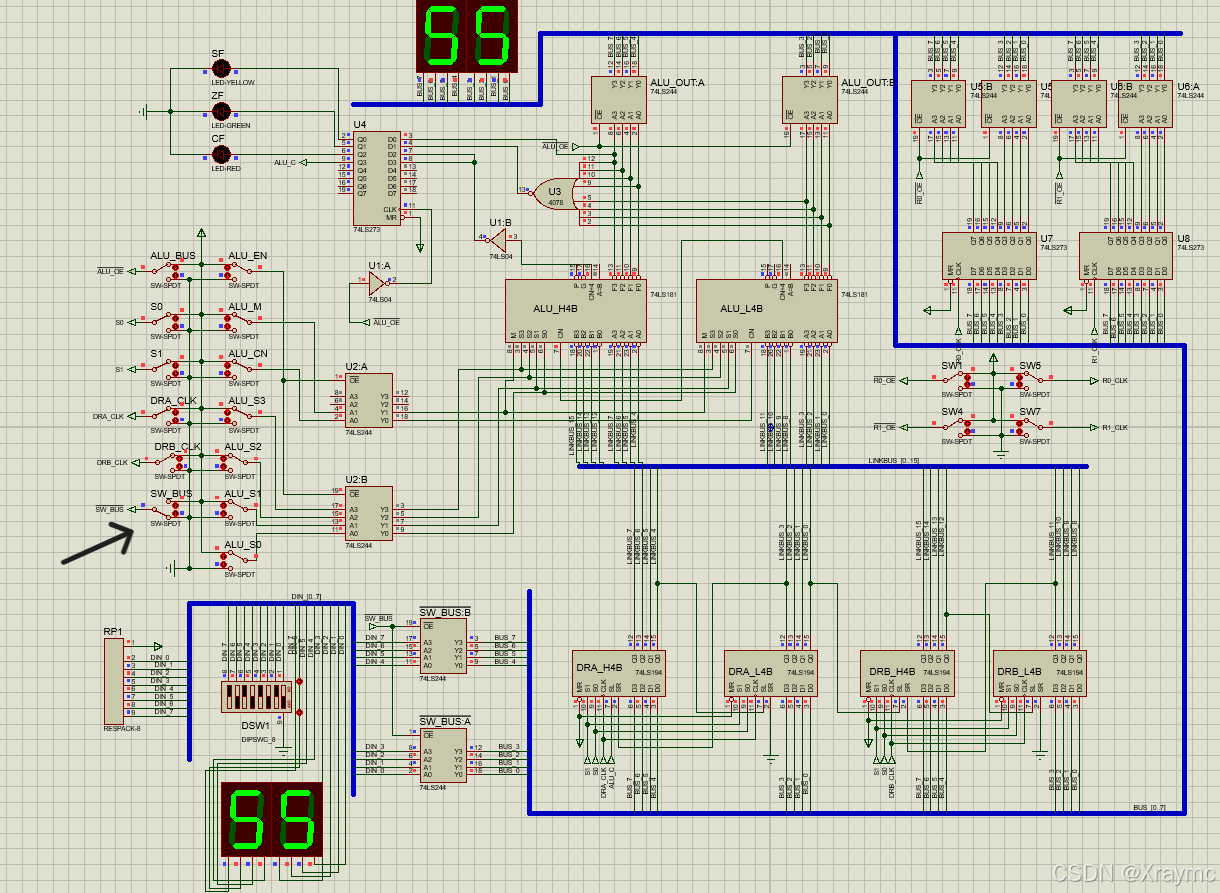Select the U2:B 74LS244 buffer
1220x893 pixels.
tap(369, 513)
